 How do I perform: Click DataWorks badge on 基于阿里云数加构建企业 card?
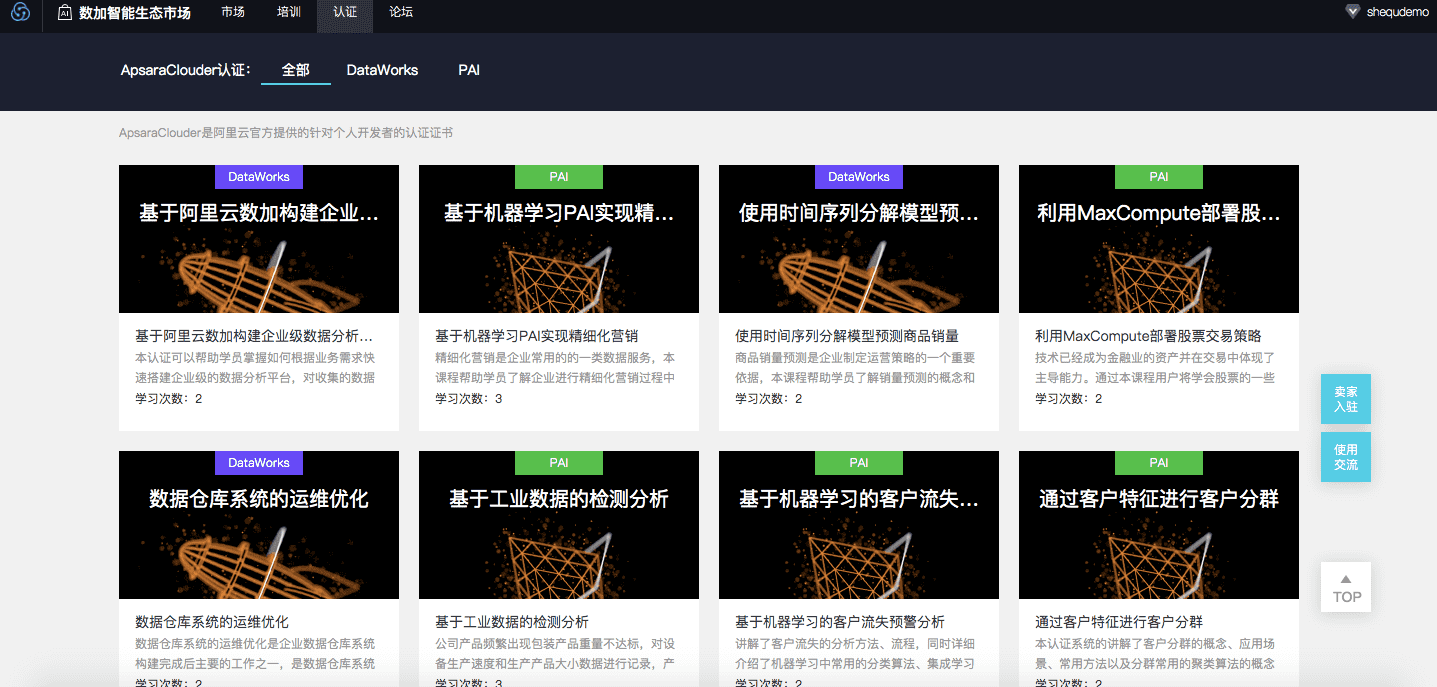(x=259, y=177)
